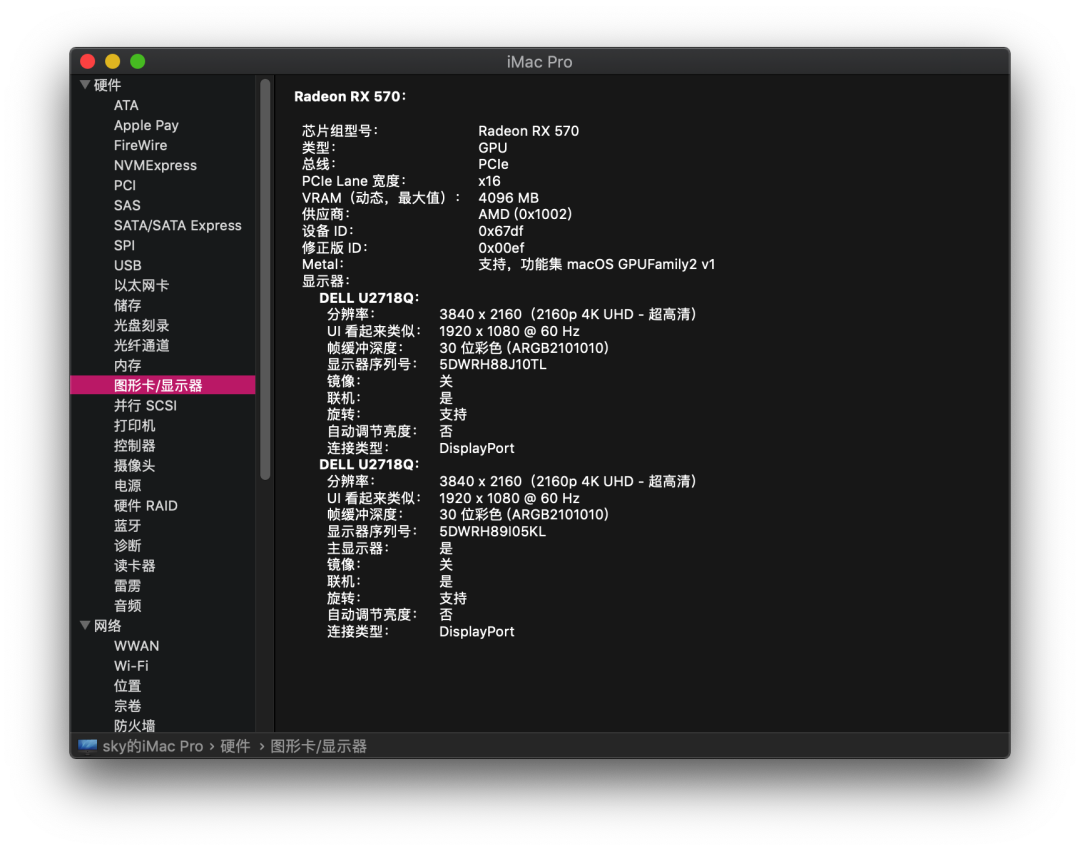This screenshot has height=851, width=1080.
Task: Select 以太网卡 in the sidebar
Action: tap(141, 285)
